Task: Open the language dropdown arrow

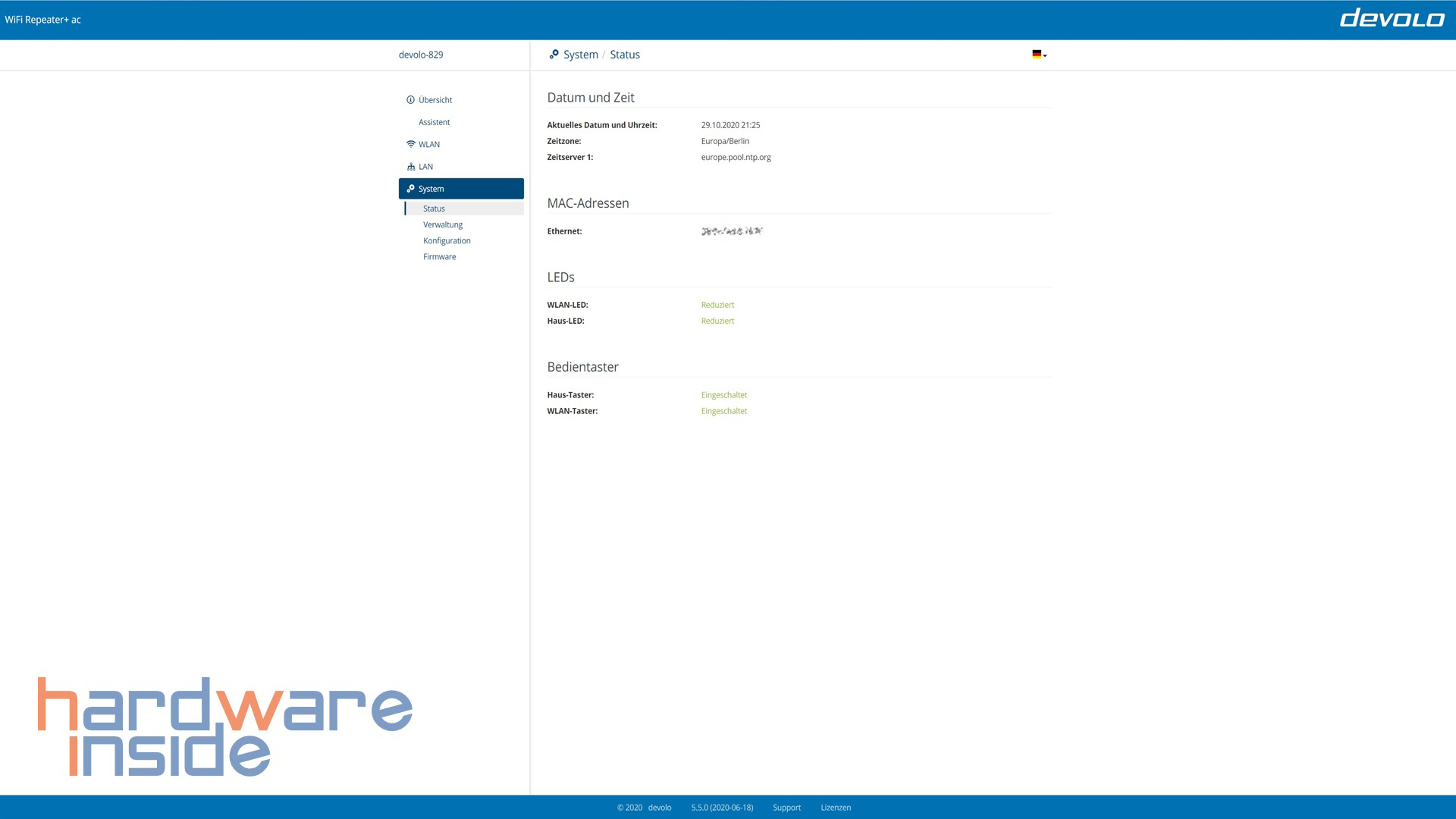Action: point(1045,55)
